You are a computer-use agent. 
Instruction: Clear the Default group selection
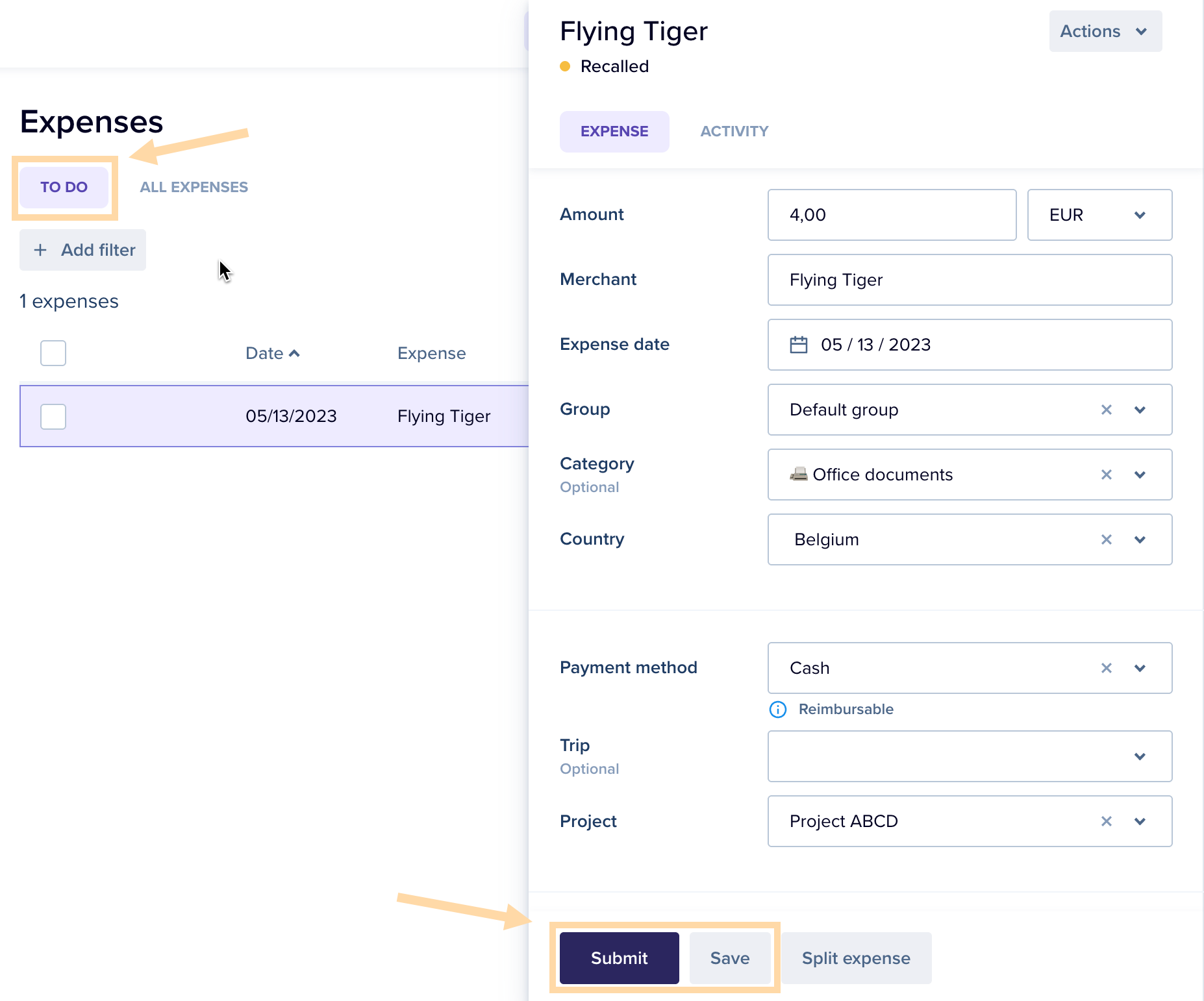coord(1106,410)
